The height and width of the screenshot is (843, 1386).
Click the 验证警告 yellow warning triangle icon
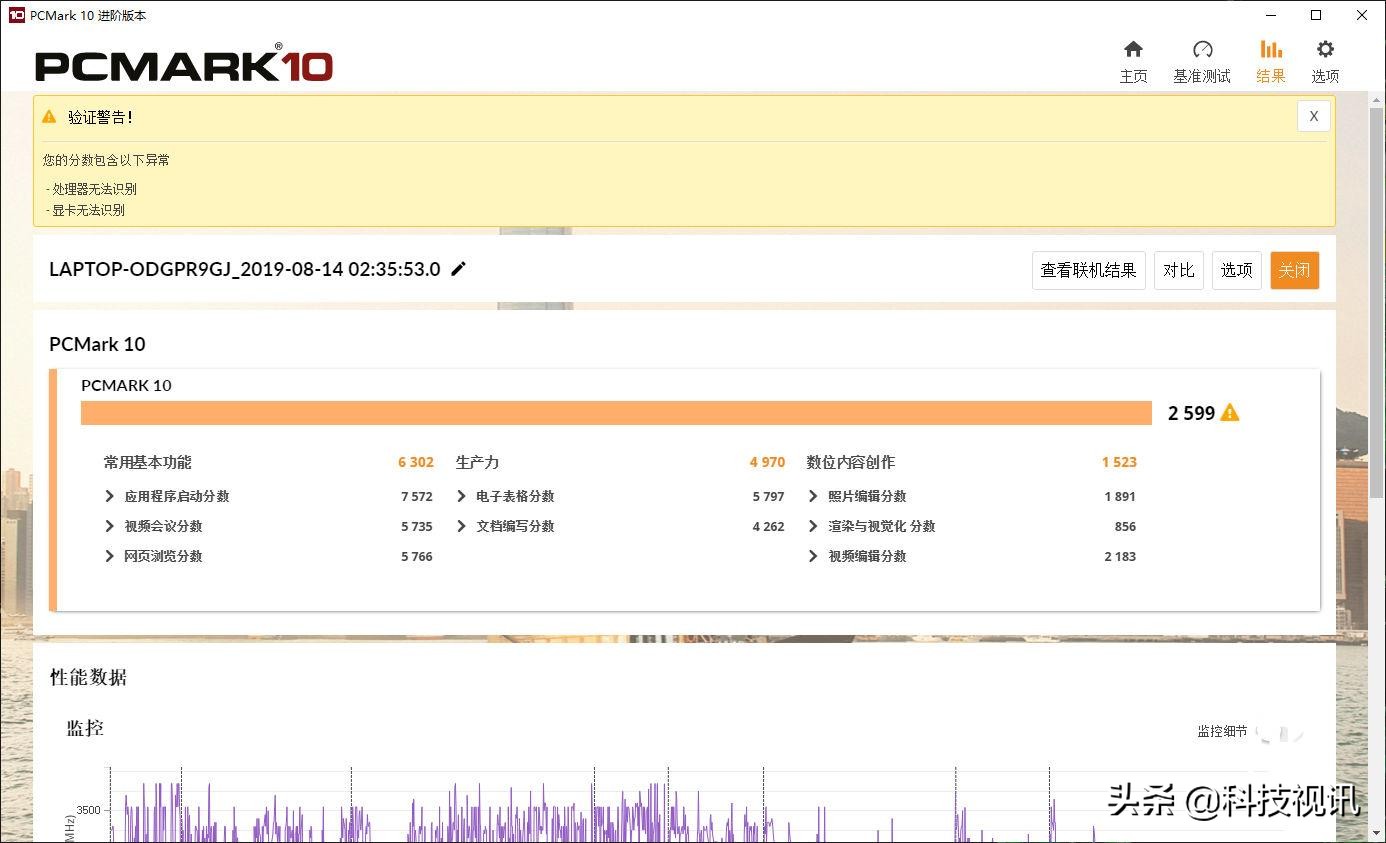pos(50,117)
